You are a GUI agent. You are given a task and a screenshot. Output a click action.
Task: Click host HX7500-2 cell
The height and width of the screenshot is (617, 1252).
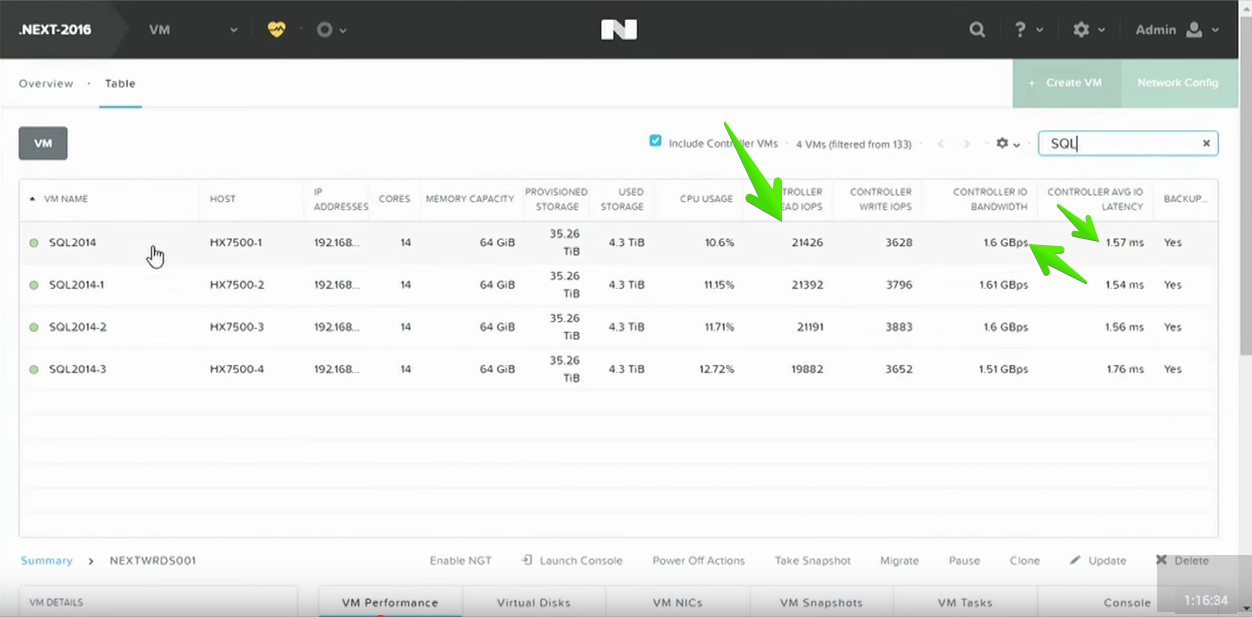pyautogui.click(x=237, y=285)
